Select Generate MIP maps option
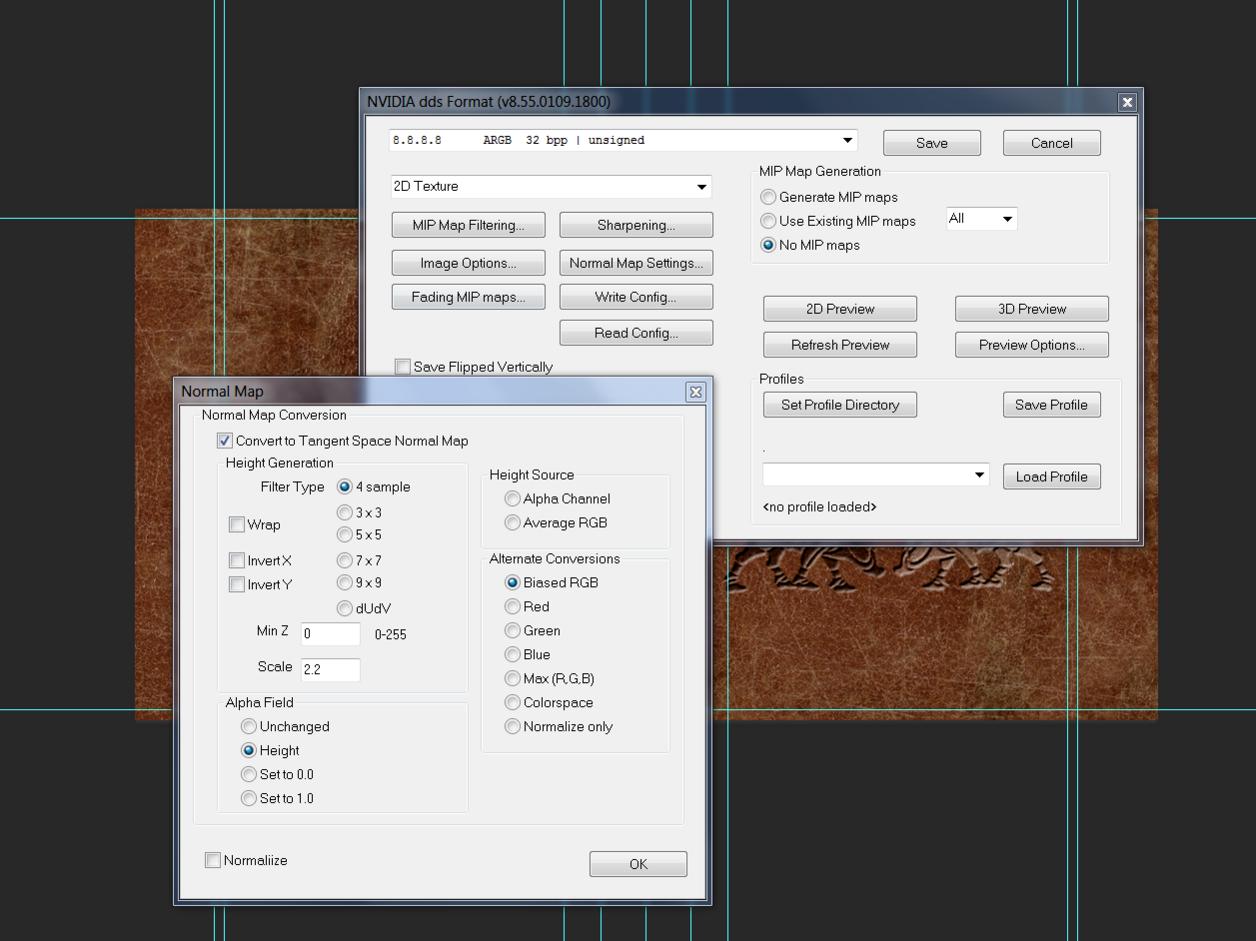This screenshot has height=941, width=1256. tap(769, 198)
